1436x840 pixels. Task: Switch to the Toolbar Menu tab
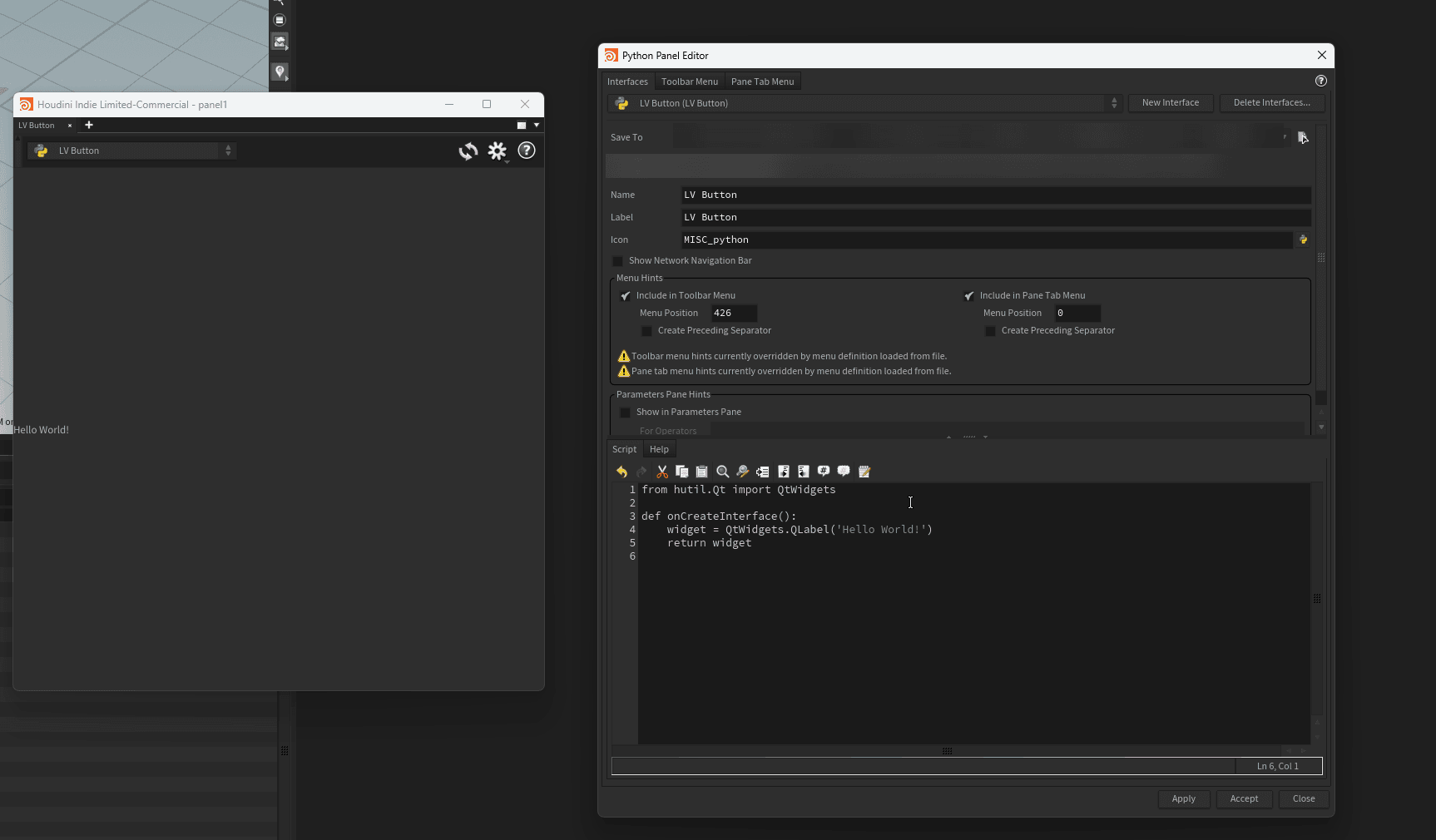689,82
